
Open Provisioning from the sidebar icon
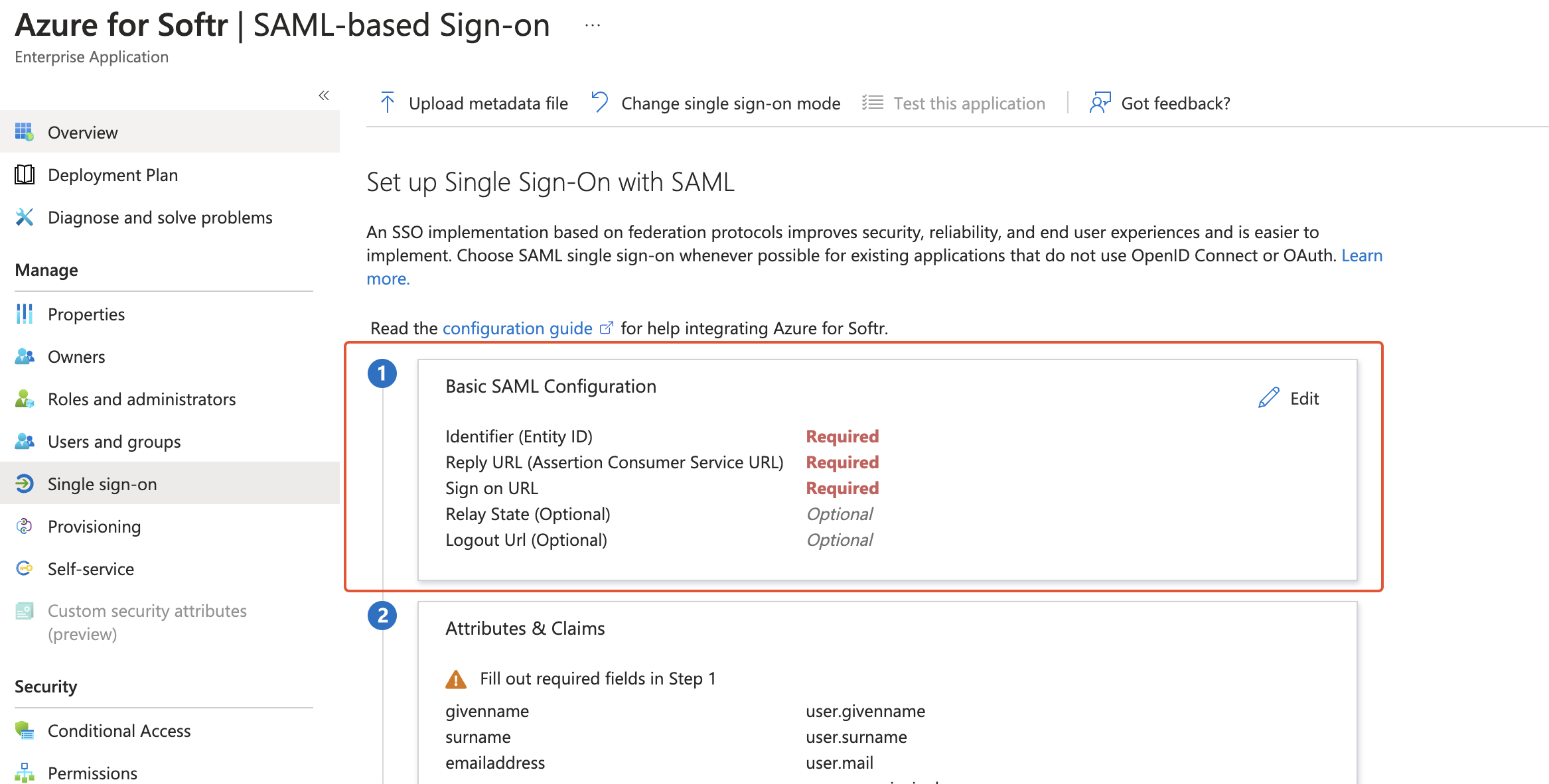coord(24,525)
